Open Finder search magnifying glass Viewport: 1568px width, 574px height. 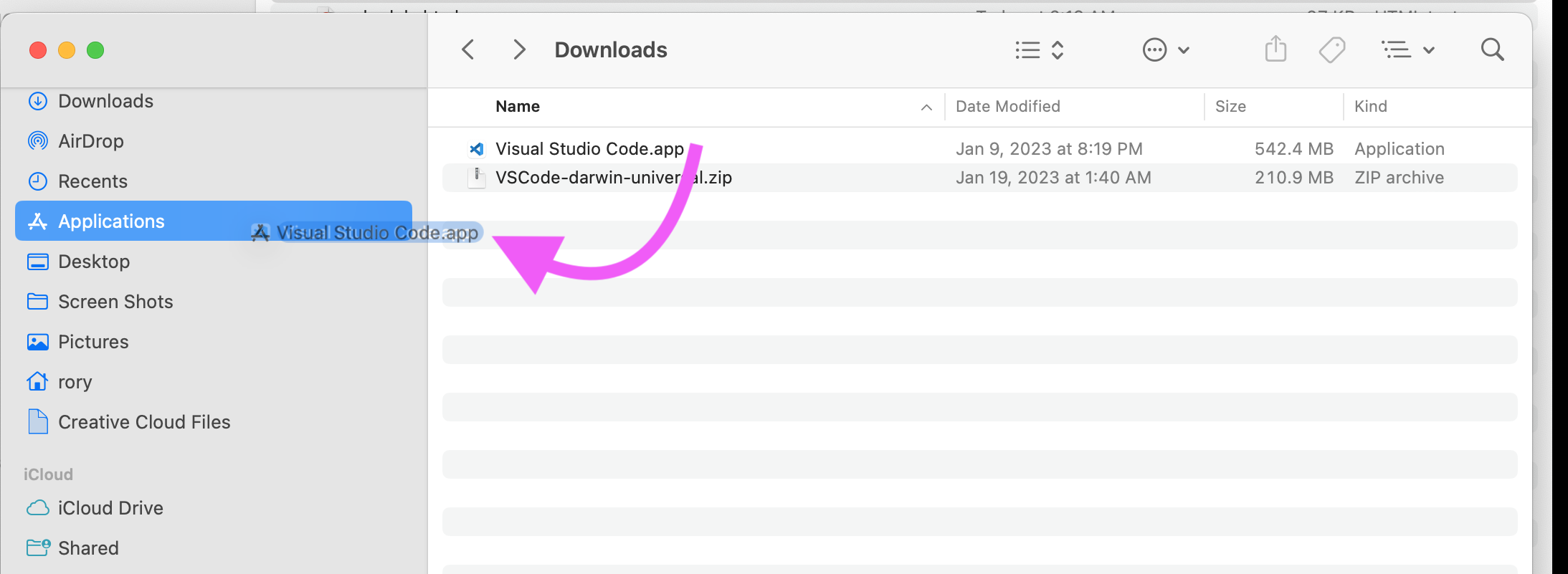[x=1492, y=50]
